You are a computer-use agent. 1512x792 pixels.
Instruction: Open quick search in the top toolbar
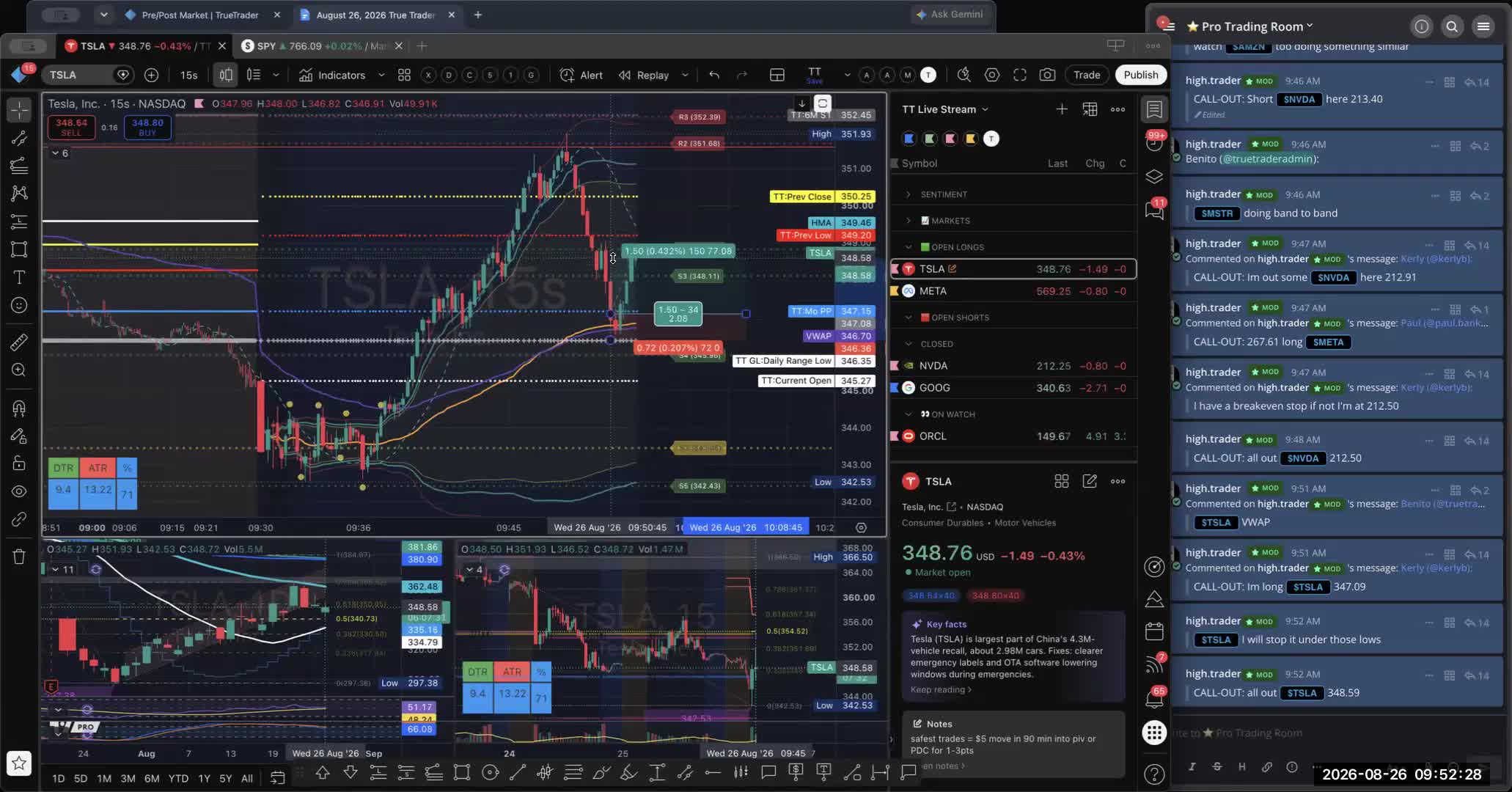point(964,75)
